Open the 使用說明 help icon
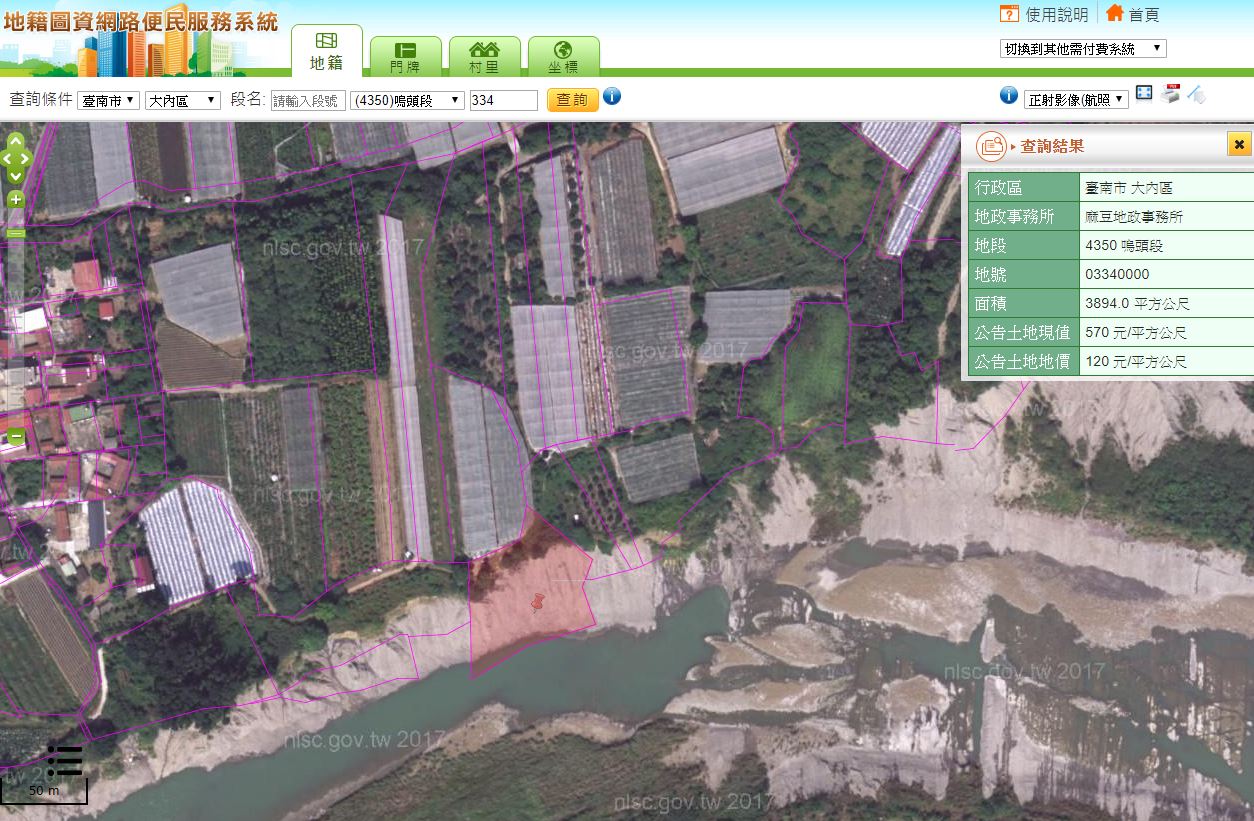Image resolution: width=1254 pixels, height=821 pixels. (1009, 14)
